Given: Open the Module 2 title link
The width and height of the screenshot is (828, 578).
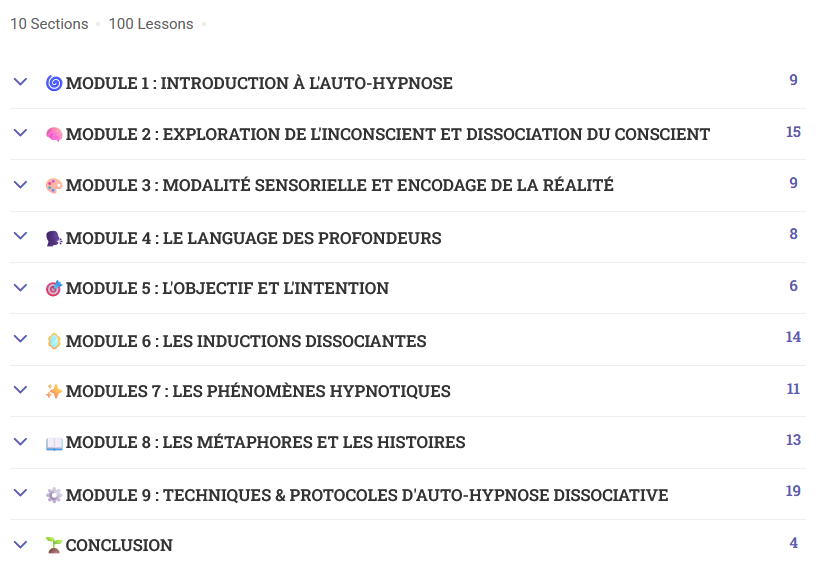Looking at the screenshot, I should click(390, 133).
